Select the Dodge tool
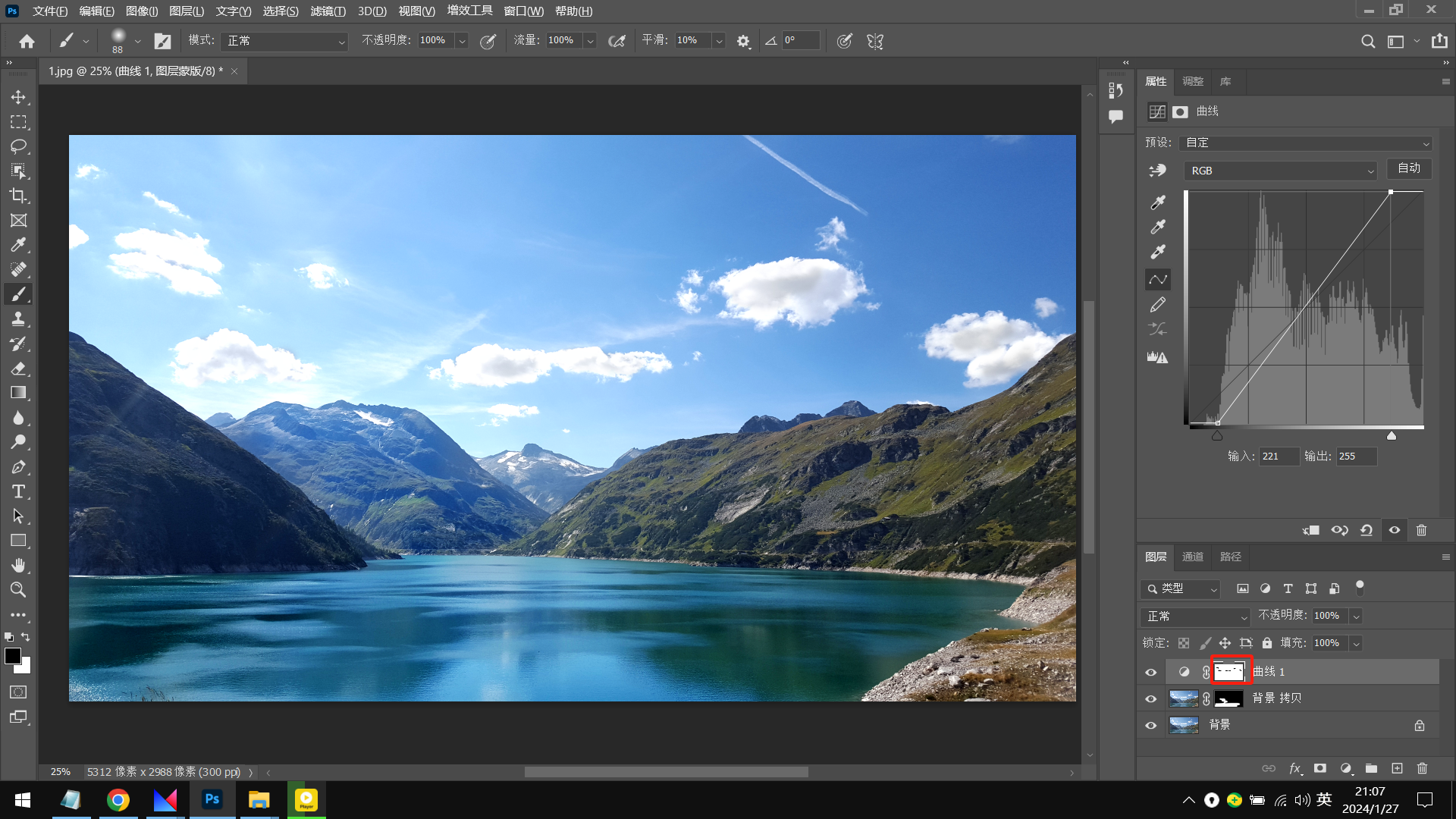 point(18,442)
